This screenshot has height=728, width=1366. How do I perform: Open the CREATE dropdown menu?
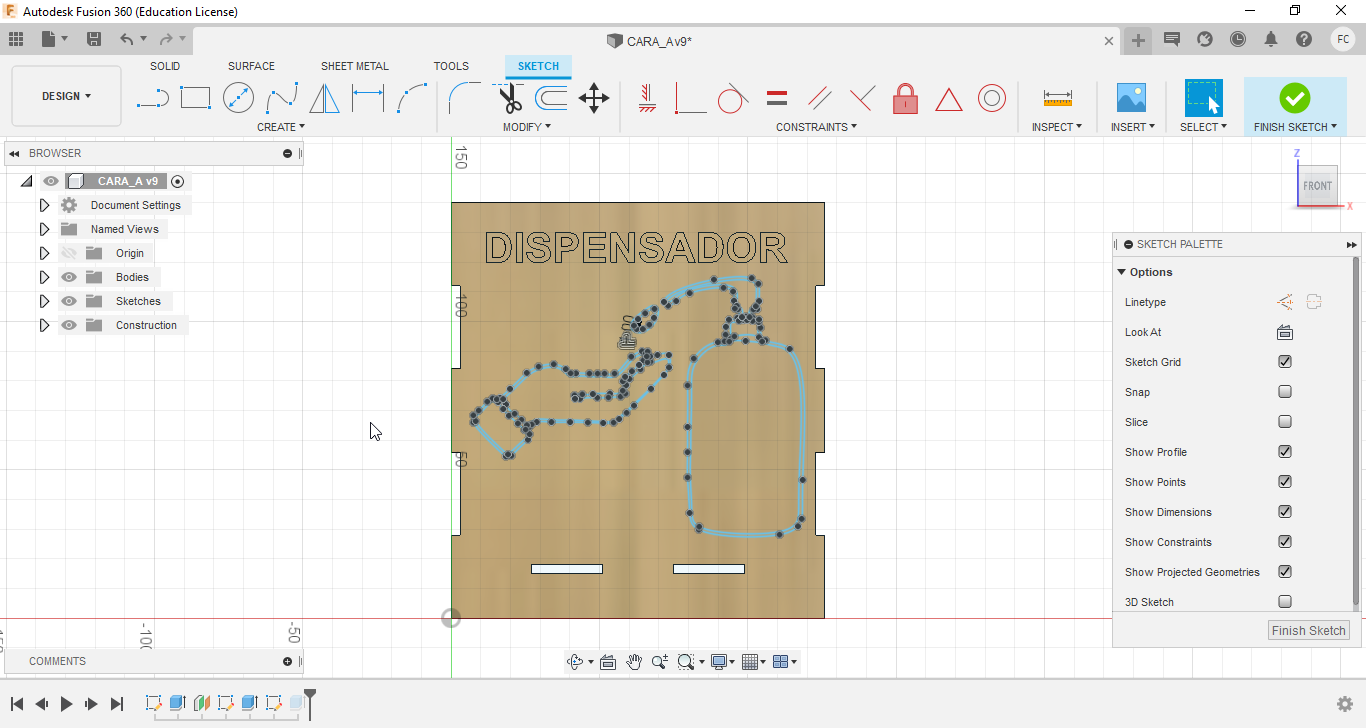coord(281,127)
